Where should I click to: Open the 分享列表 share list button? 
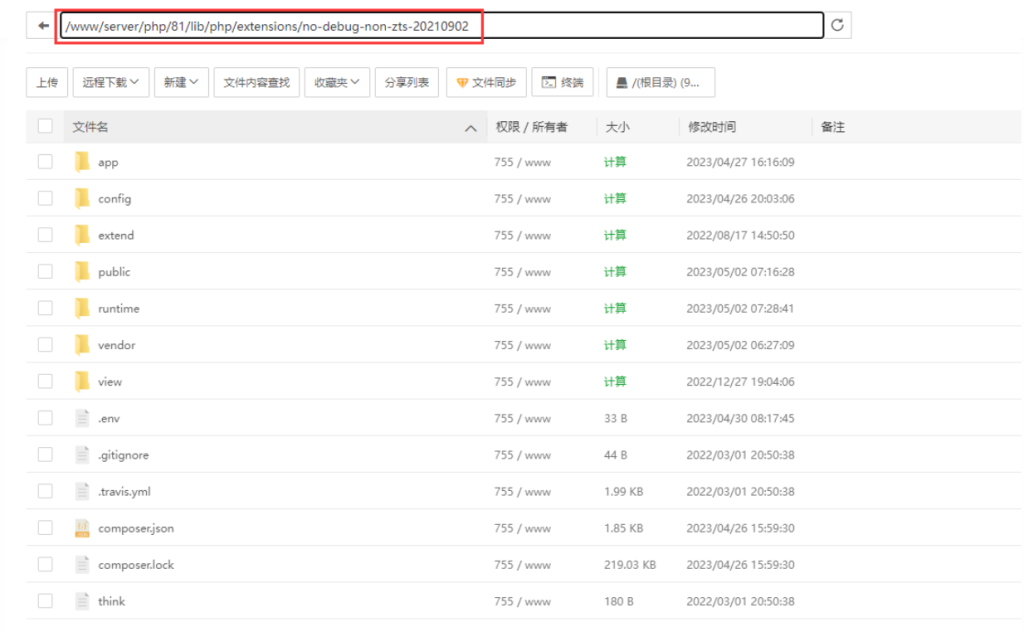tap(407, 83)
